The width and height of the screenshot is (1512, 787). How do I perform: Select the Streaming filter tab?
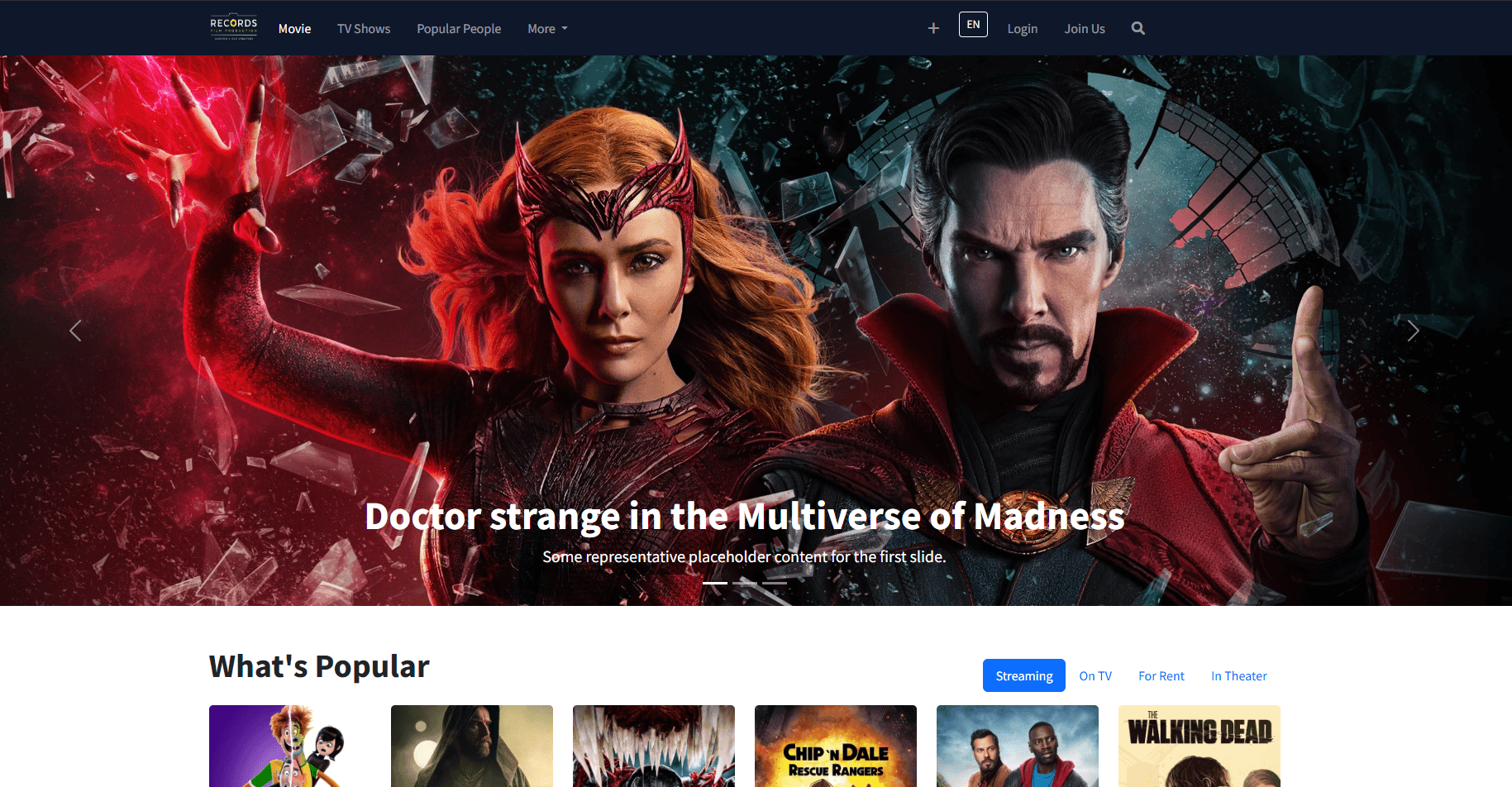coord(1023,675)
